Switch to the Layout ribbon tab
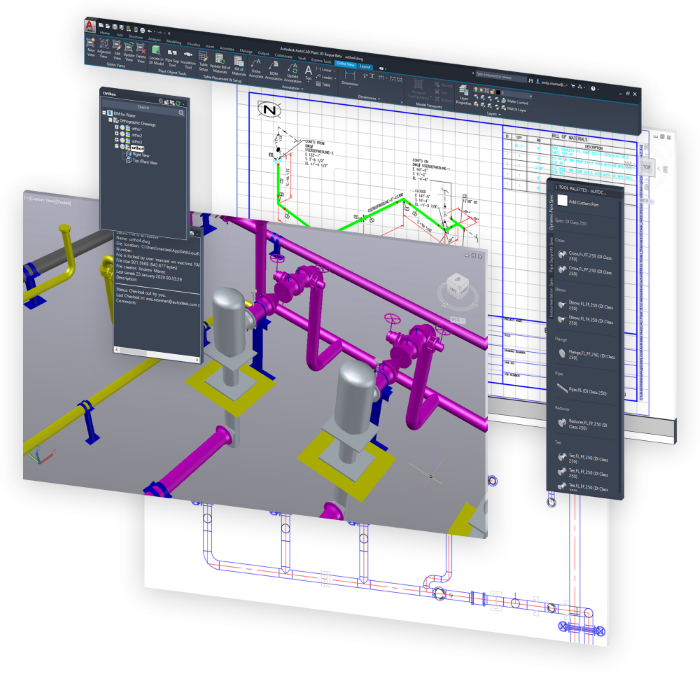Screen dimensions: 700x700 click(365, 67)
